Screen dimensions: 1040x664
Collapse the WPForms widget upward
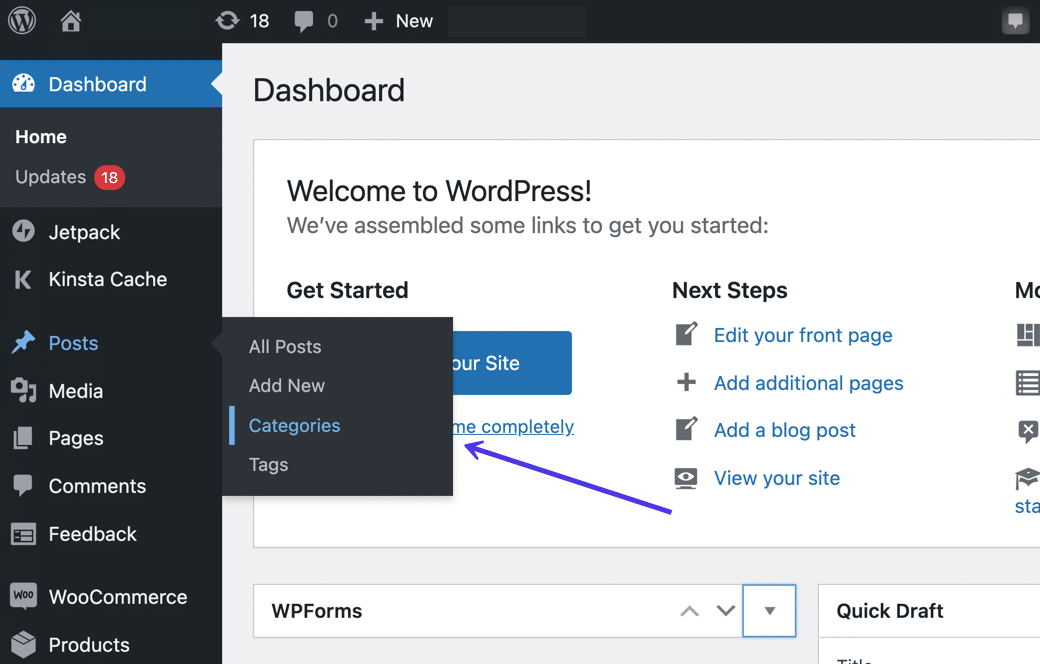tap(689, 610)
